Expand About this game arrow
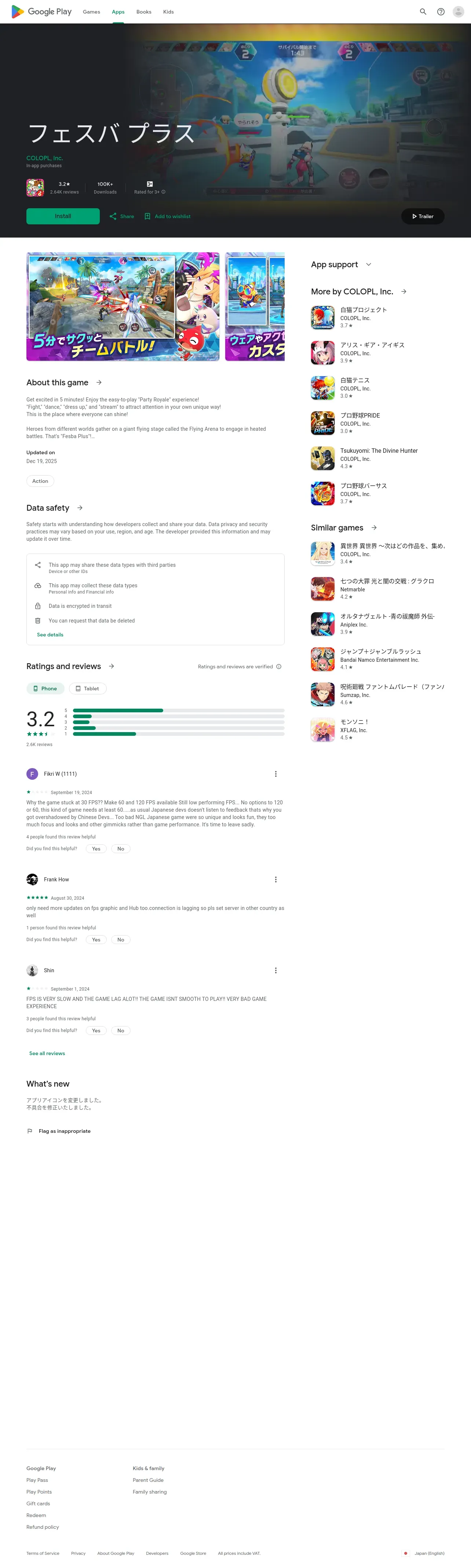This screenshot has width=471, height=1568. [x=99, y=382]
